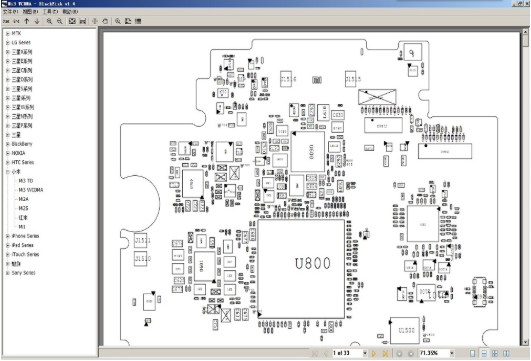
Task: Jump to last page in bottom bar
Action: (385, 354)
